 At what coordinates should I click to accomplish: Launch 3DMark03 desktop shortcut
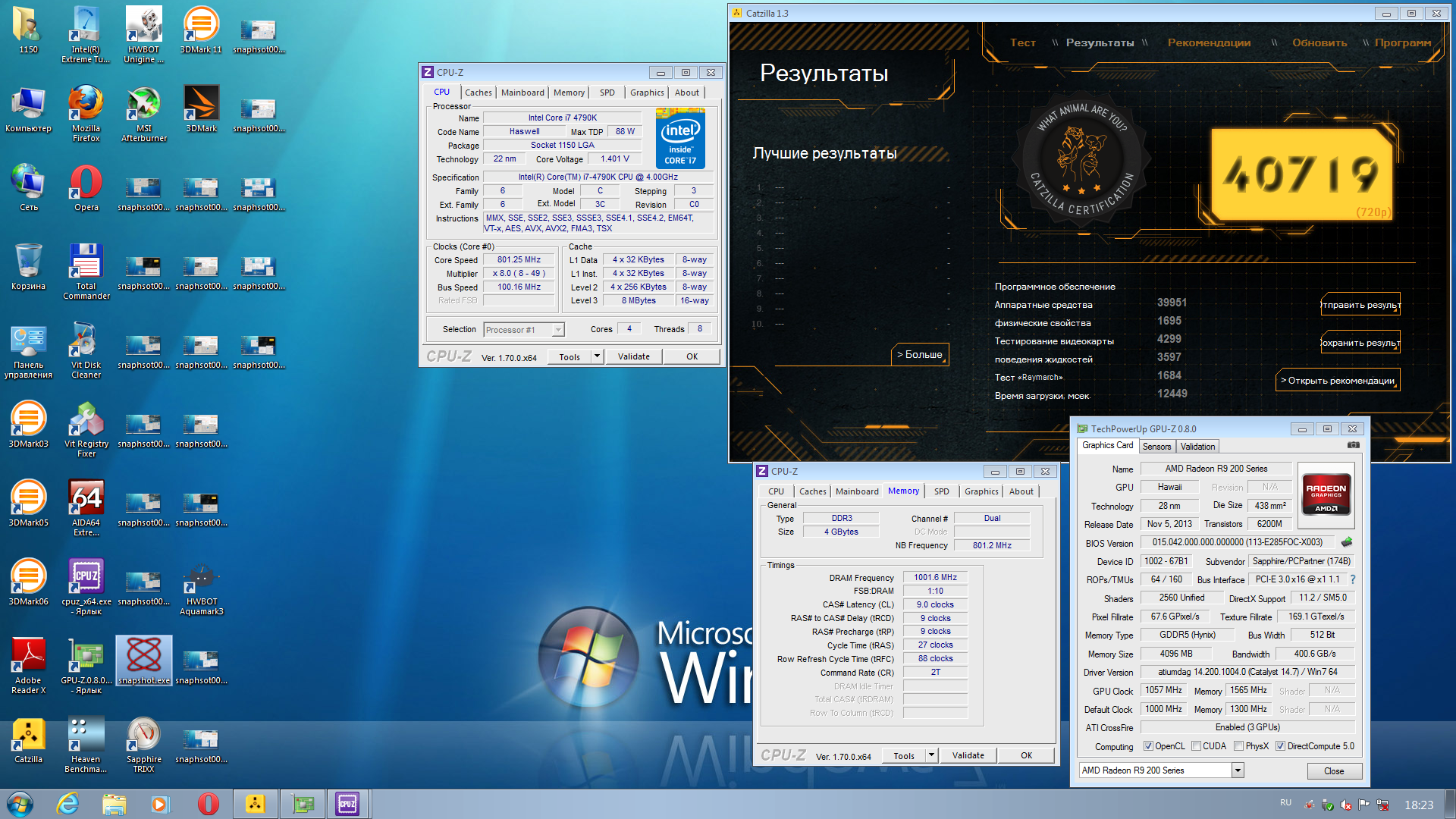tap(28, 424)
